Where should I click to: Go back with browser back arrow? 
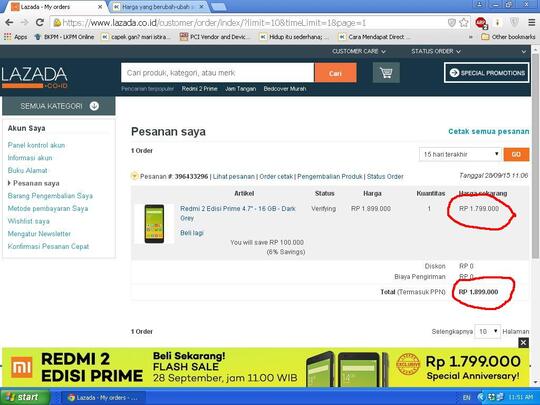pyautogui.click(x=9, y=23)
